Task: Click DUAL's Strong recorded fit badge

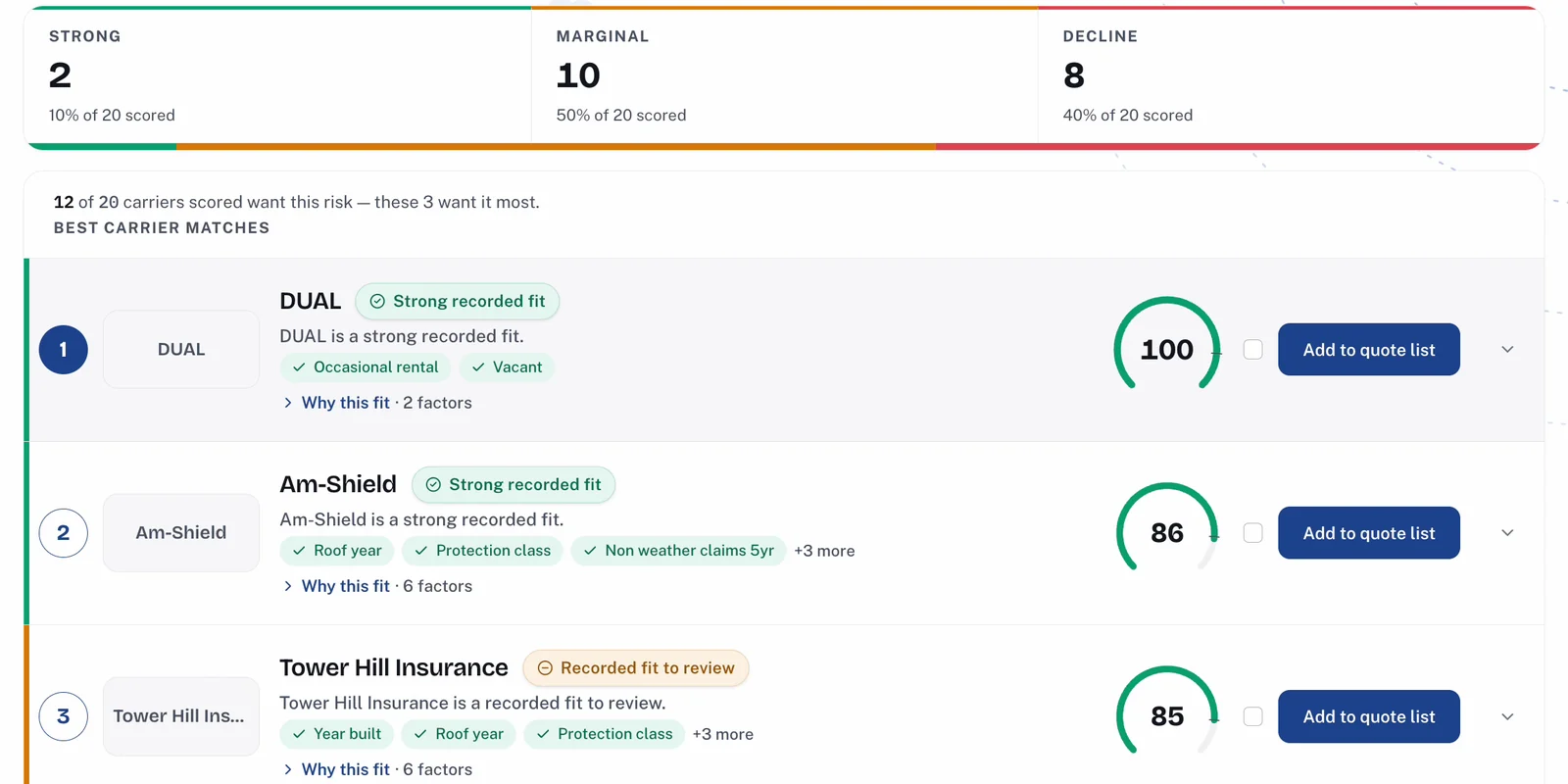Action: click(x=458, y=301)
